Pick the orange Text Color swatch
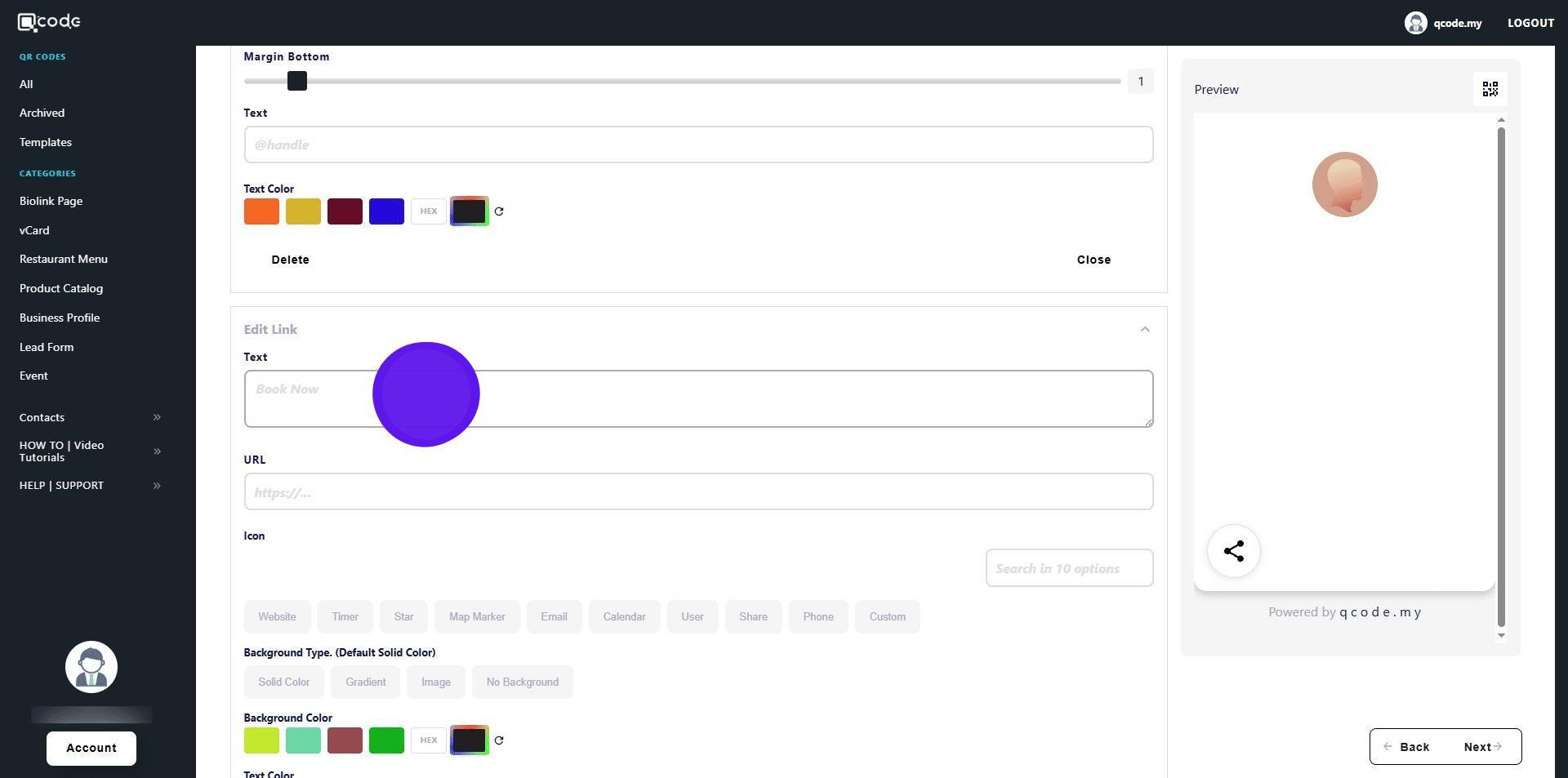 pos(261,211)
